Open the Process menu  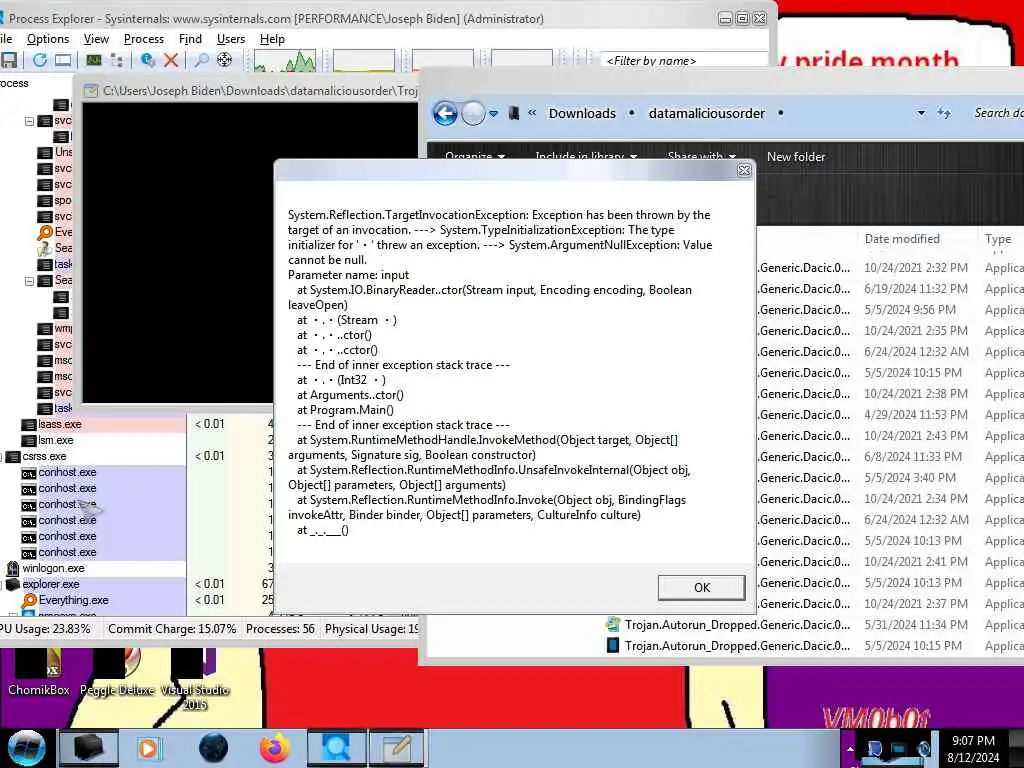pos(144,39)
